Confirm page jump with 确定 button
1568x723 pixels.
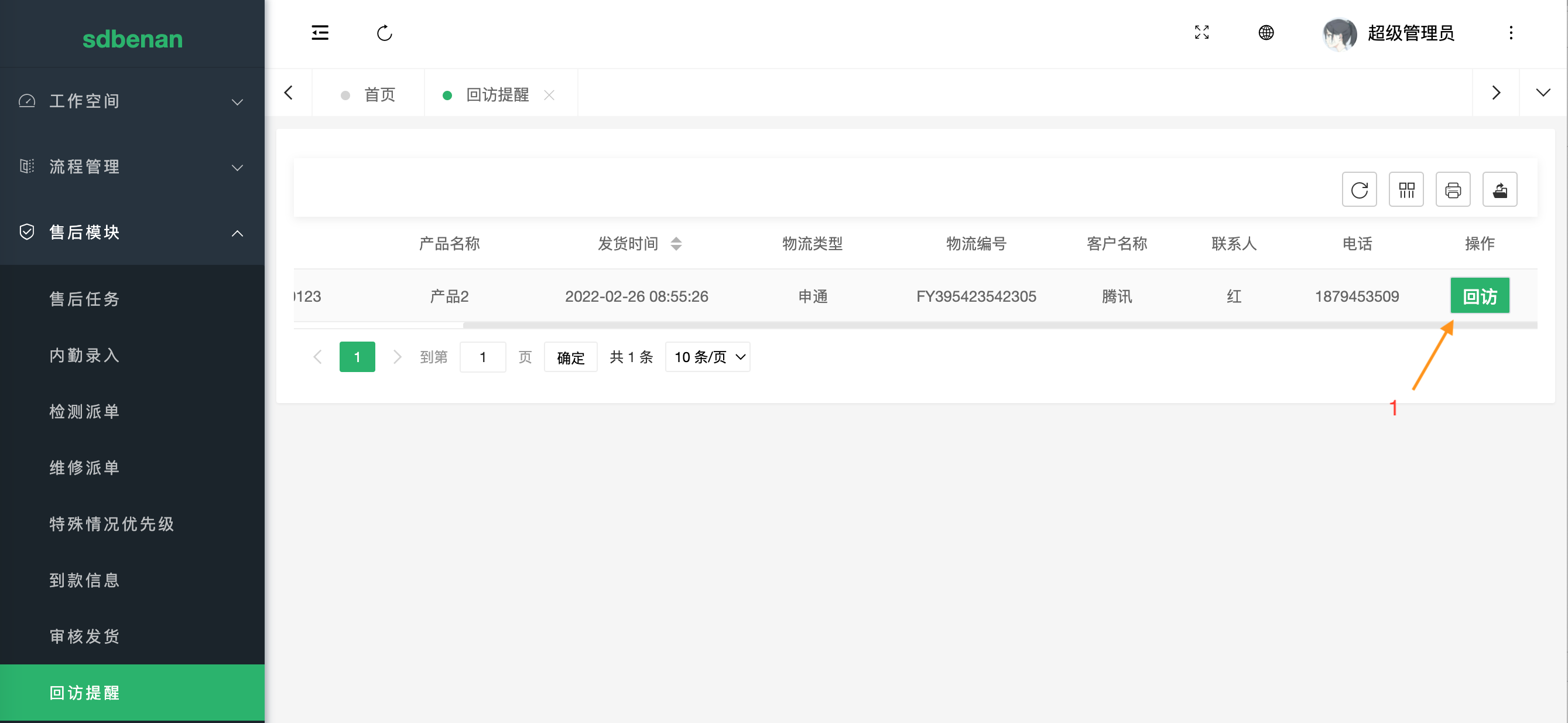(x=570, y=357)
